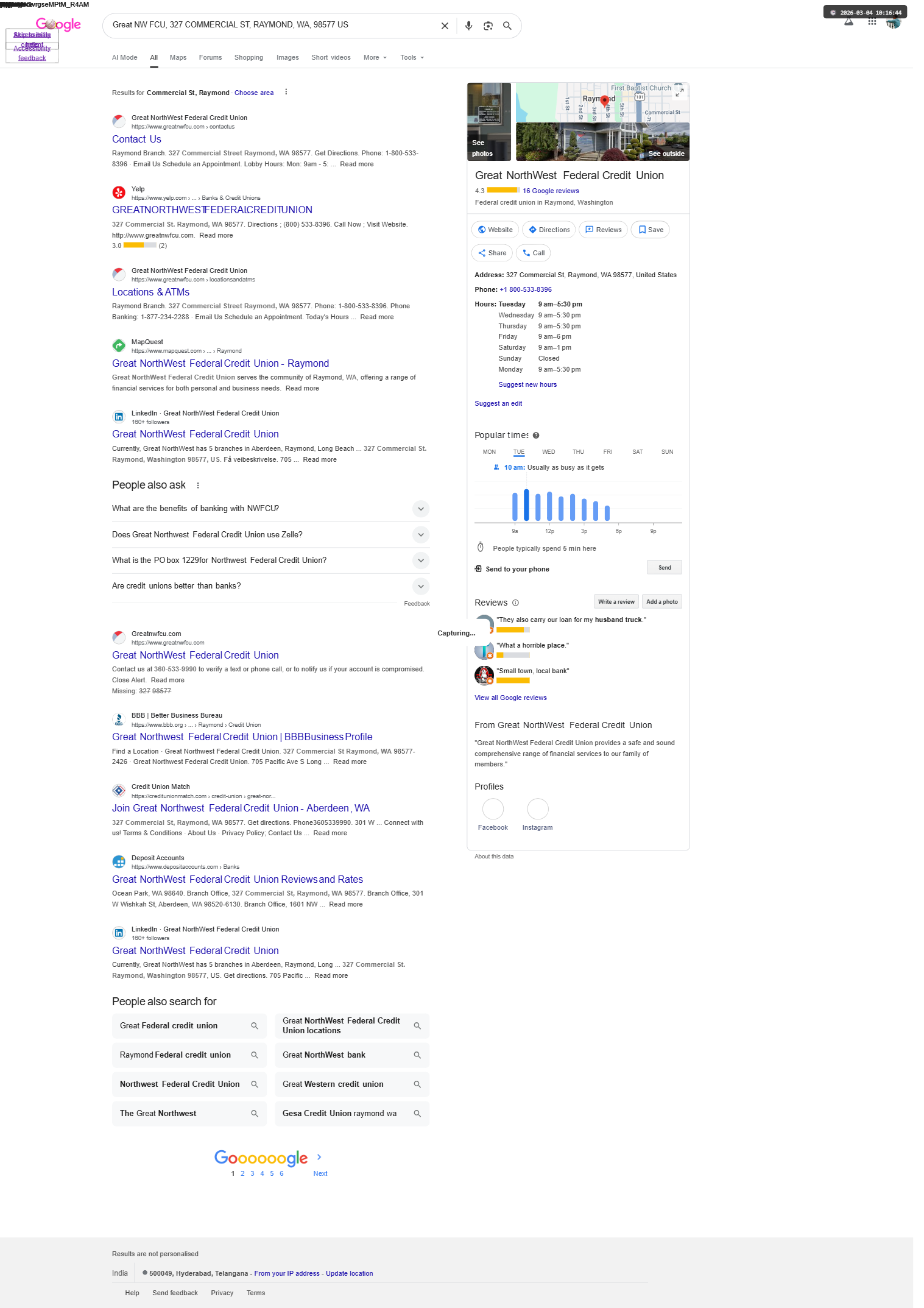Search Great NorthWest bank suggestion

click(x=352, y=1055)
